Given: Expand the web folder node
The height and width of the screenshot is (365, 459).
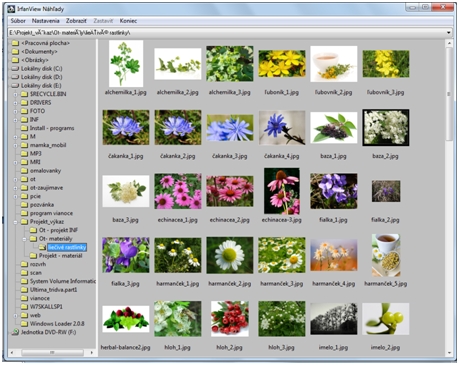Looking at the screenshot, I should pyautogui.click(x=15, y=315).
